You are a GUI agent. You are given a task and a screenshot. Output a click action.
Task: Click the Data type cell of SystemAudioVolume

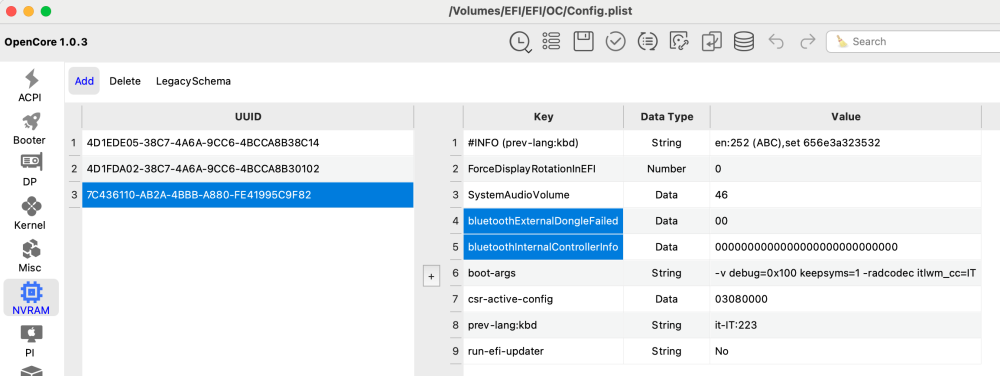(666, 195)
